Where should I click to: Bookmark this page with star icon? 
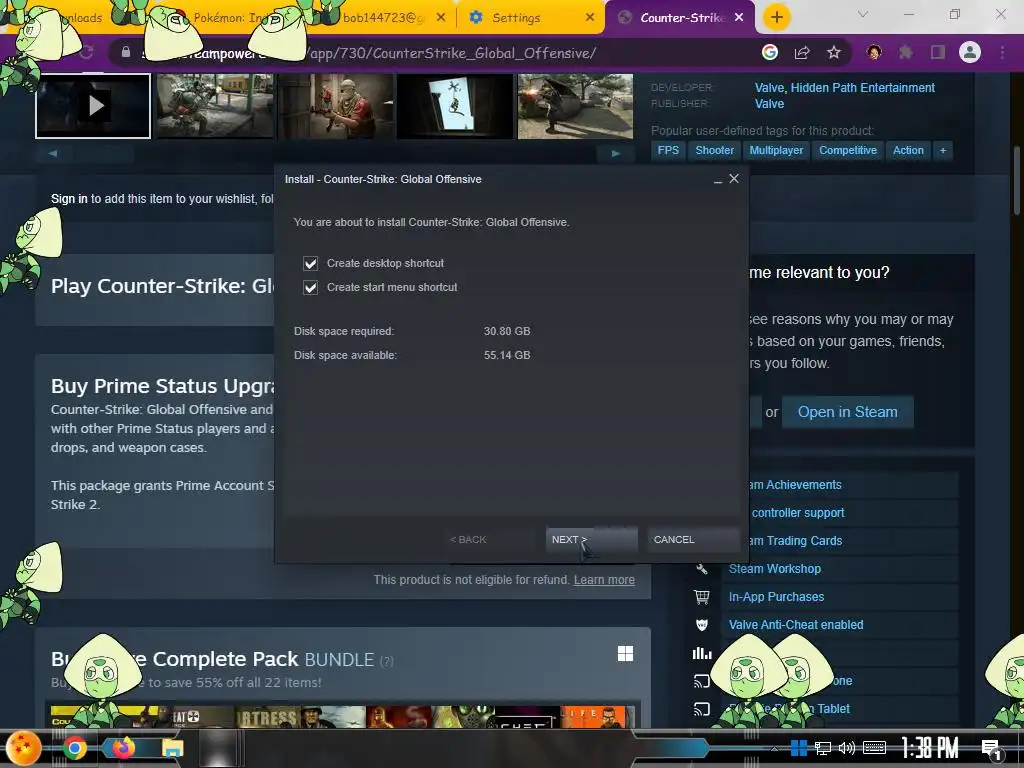[834, 53]
